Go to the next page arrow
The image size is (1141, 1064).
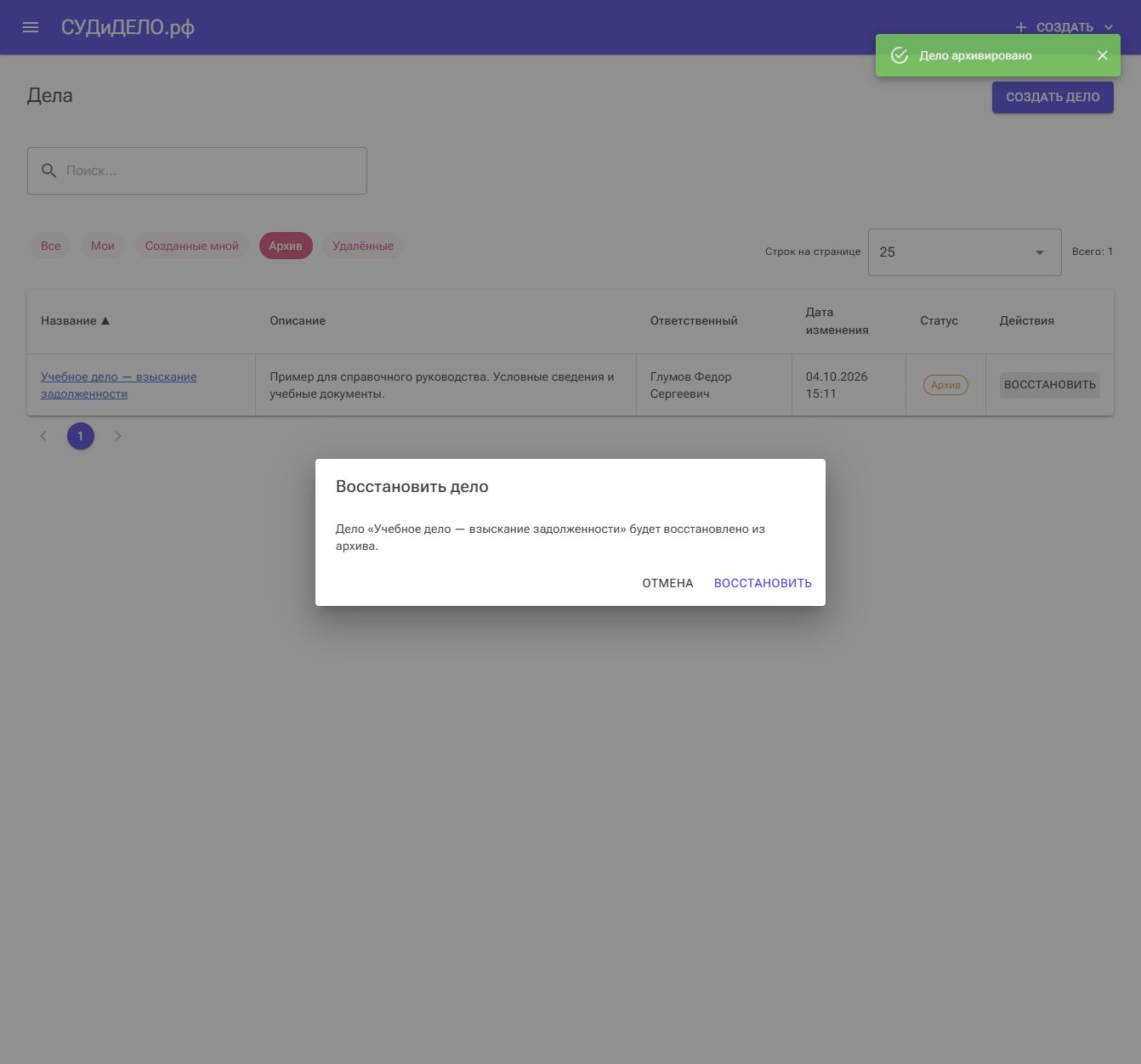pyautogui.click(x=118, y=436)
